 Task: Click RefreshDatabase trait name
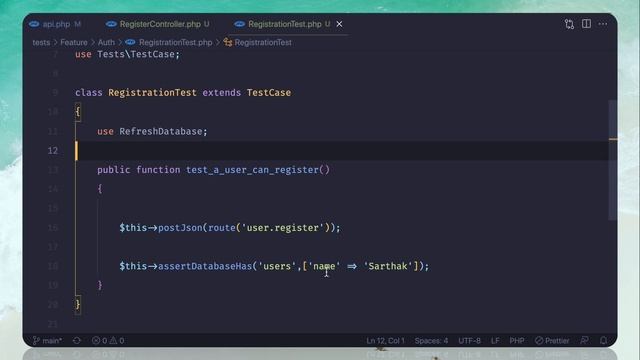click(161, 131)
